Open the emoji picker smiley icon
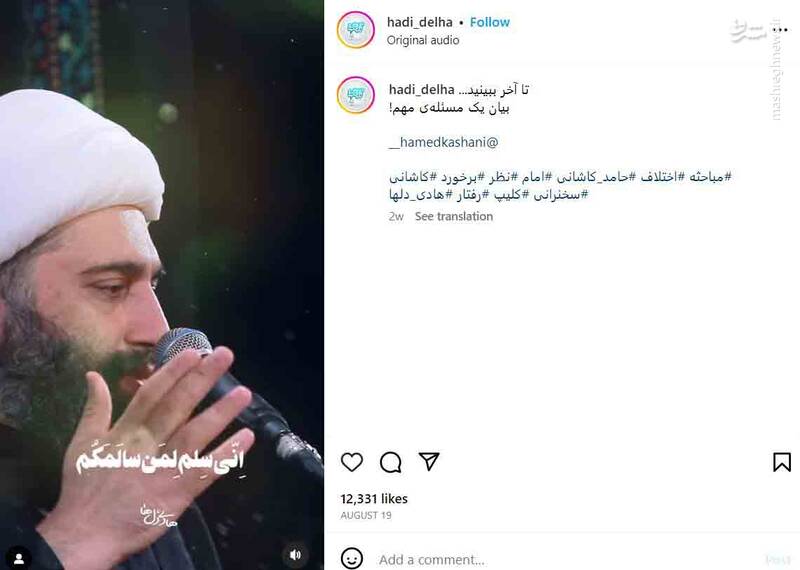The height and width of the screenshot is (570, 800). point(352,558)
